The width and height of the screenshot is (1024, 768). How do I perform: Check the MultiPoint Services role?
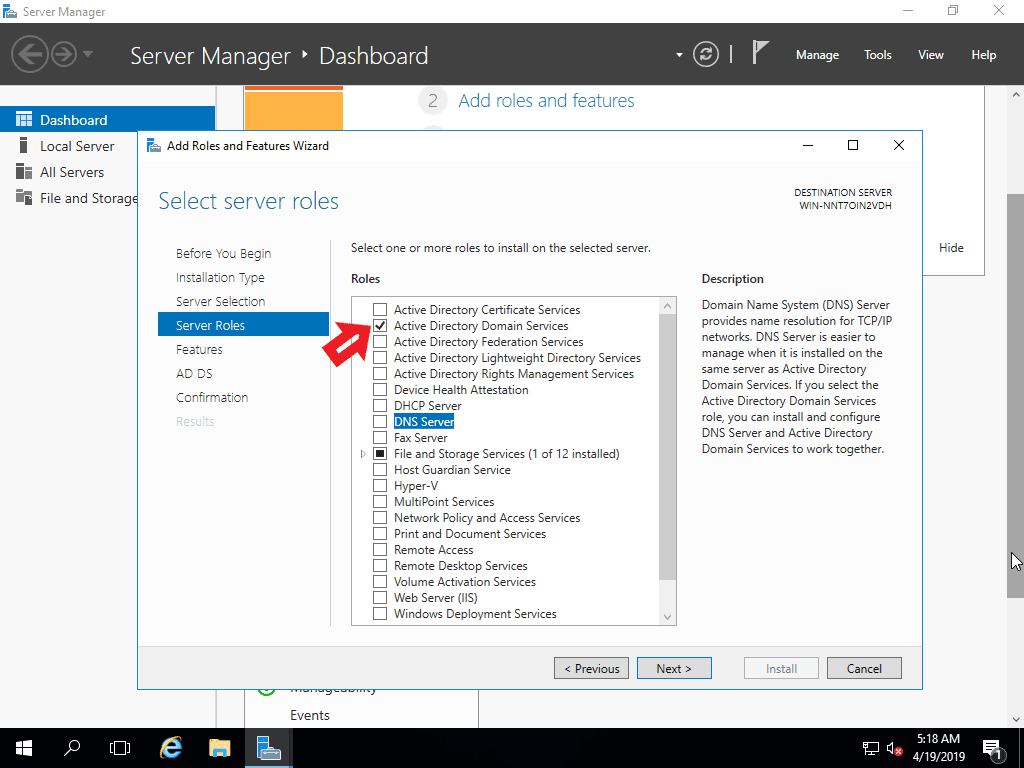(x=380, y=502)
